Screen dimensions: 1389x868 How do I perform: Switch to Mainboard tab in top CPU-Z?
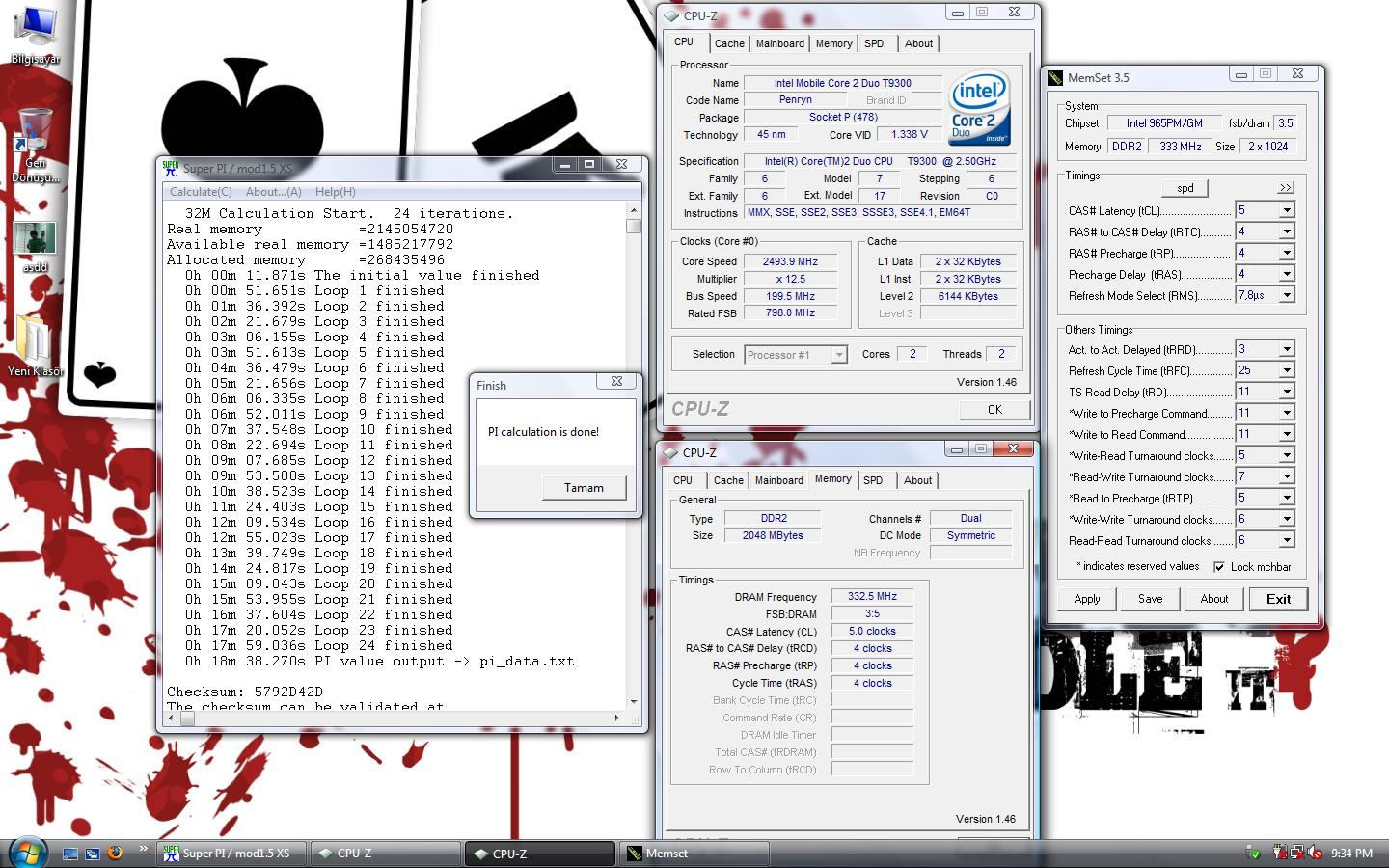779,43
